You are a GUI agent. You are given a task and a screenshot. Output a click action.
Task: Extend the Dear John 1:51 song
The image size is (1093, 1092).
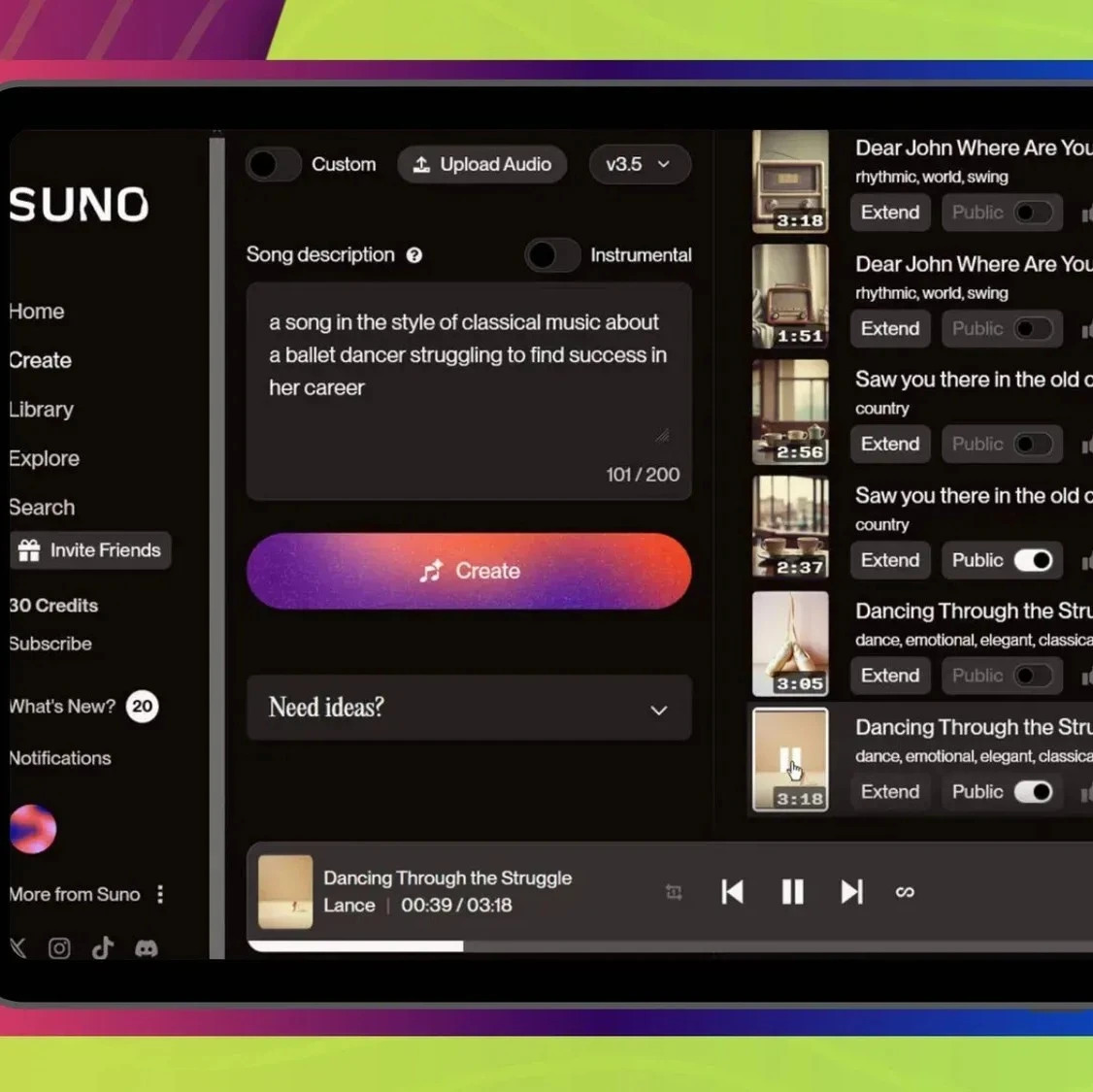click(x=890, y=329)
